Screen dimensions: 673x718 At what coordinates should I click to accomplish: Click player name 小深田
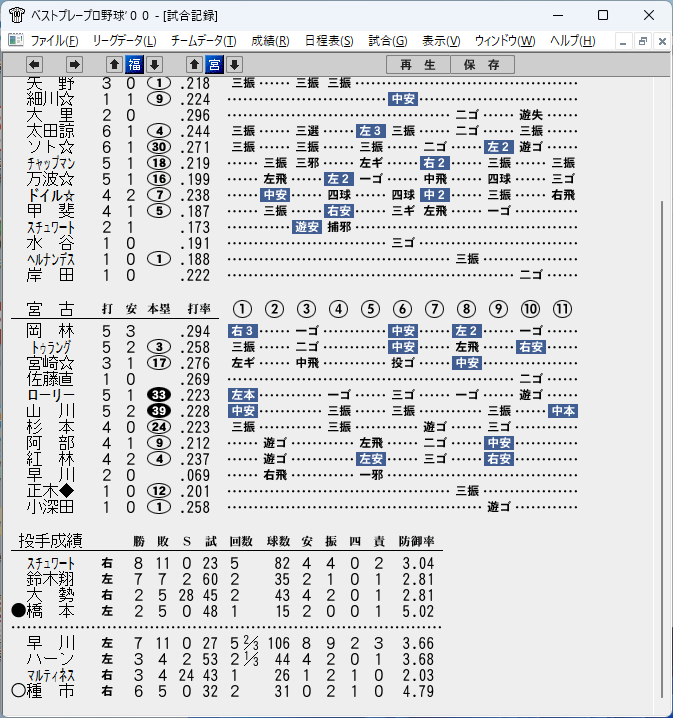point(50,507)
